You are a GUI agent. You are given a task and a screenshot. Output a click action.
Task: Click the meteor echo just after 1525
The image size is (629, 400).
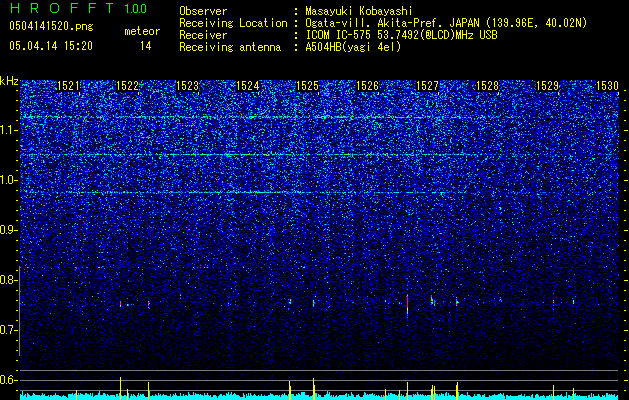tap(314, 303)
